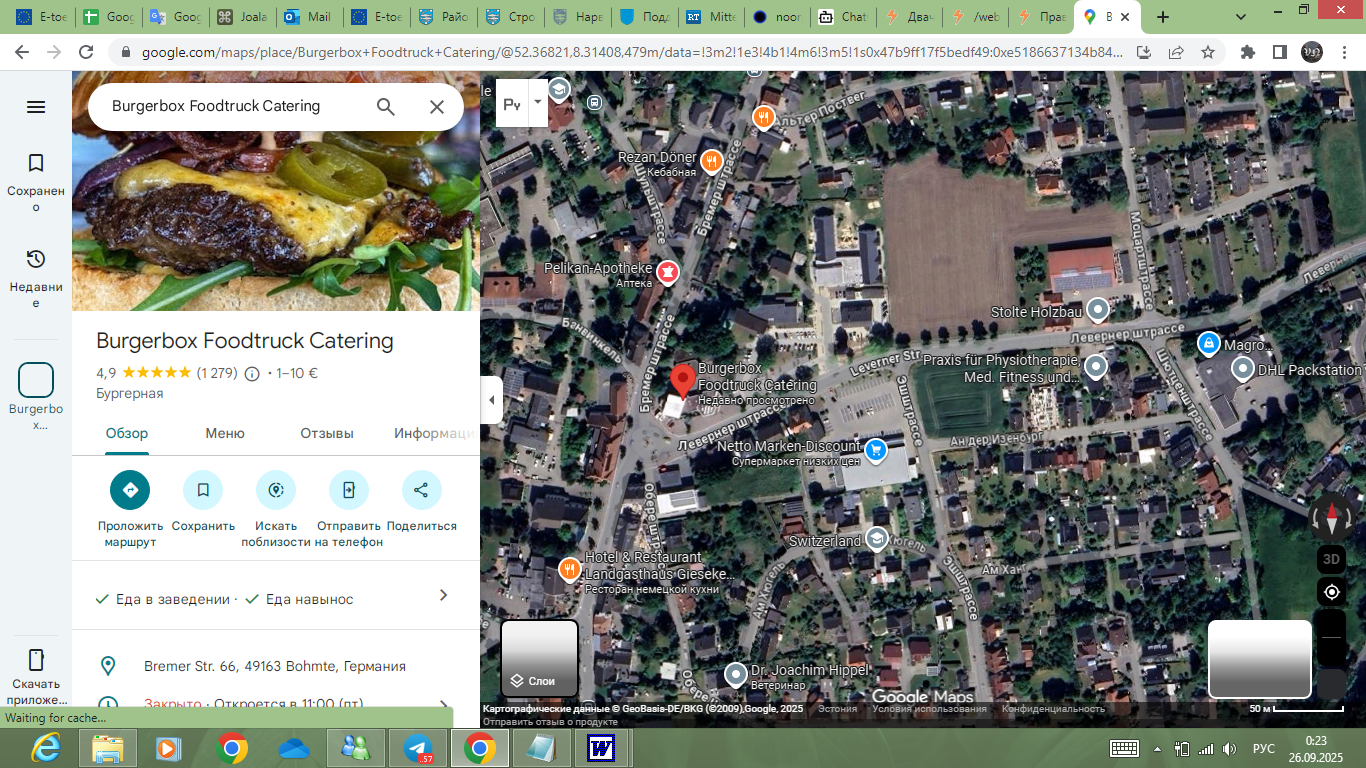Click the show my location button
Viewport: 1366px width, 768px height.
pos(1331,592)
